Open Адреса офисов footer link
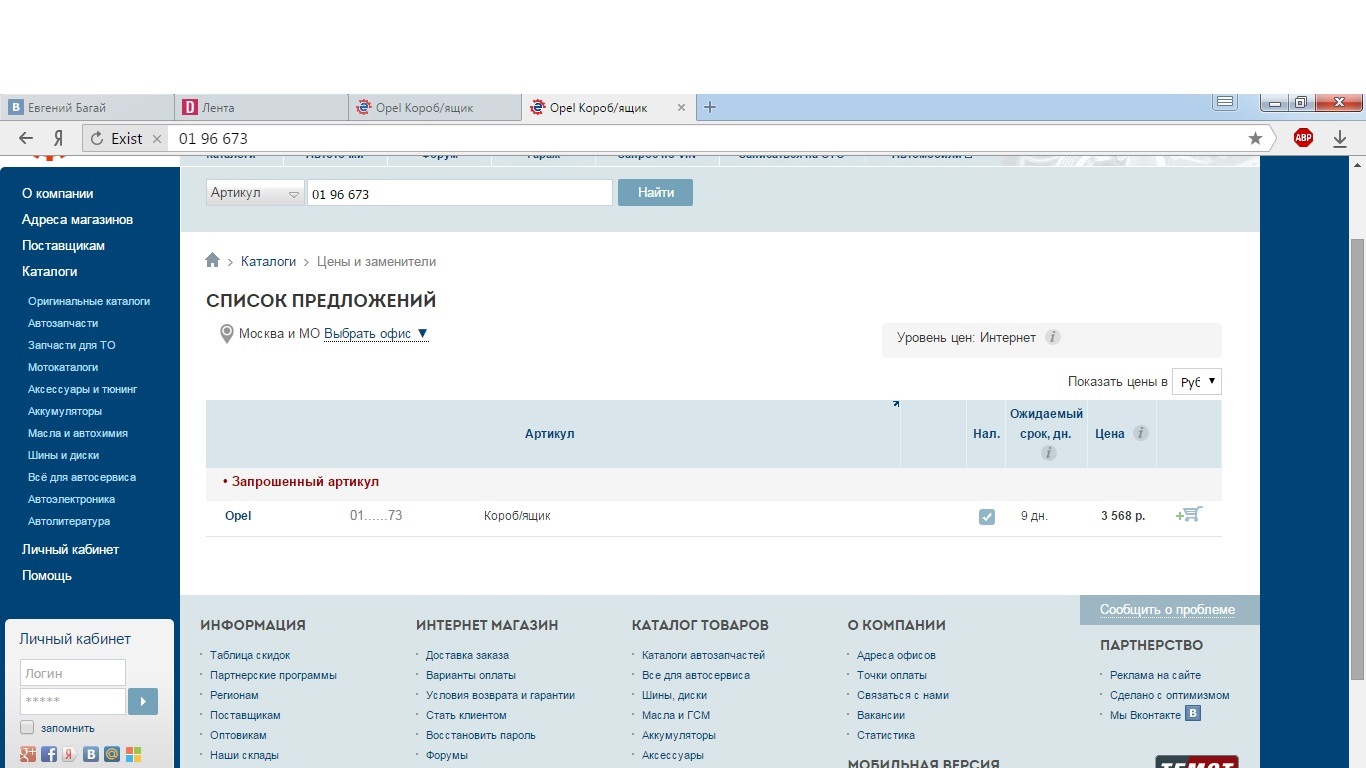Viewport: 1366px width, 768px height. click(896, 655)
